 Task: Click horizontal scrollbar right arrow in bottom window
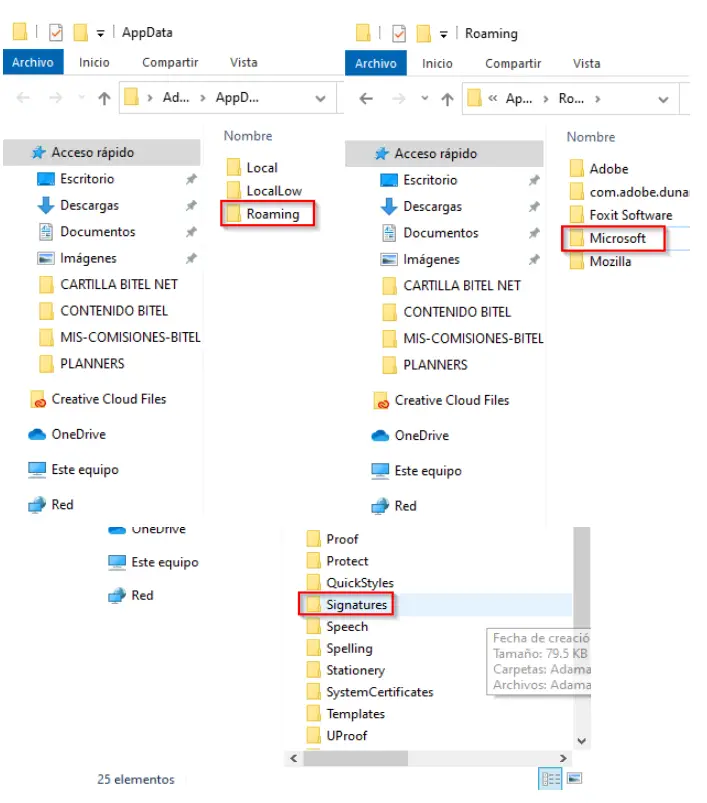[x=563, y=758]
